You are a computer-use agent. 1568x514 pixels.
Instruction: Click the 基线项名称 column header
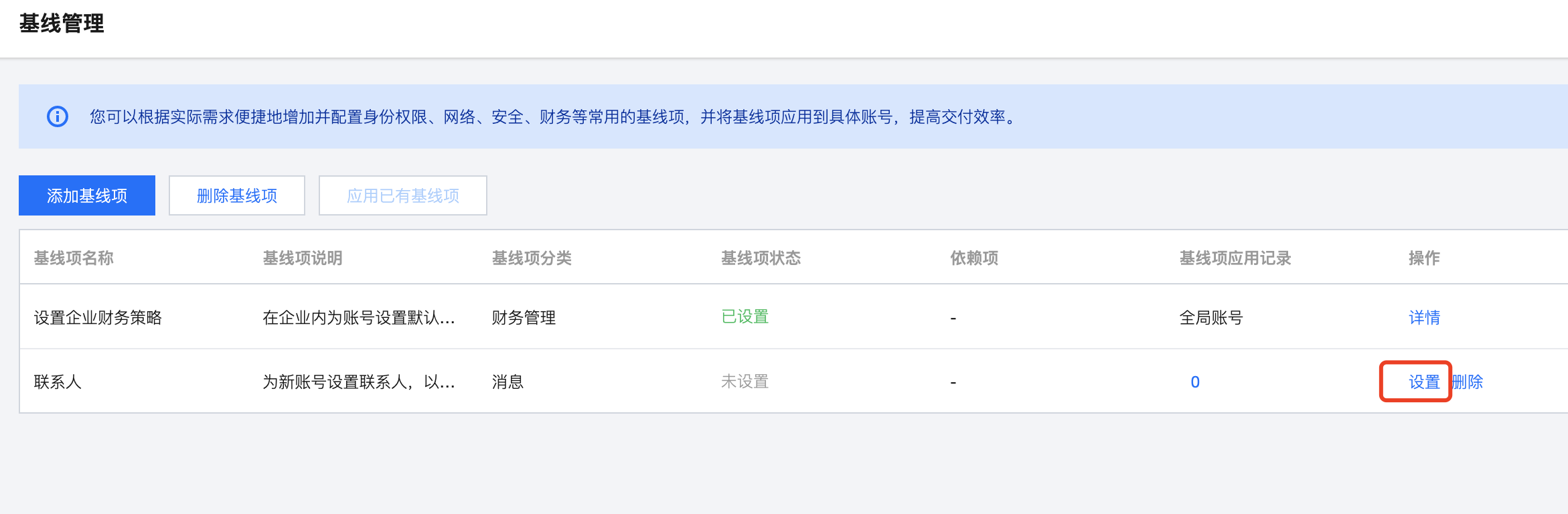(x=74, y=258)
